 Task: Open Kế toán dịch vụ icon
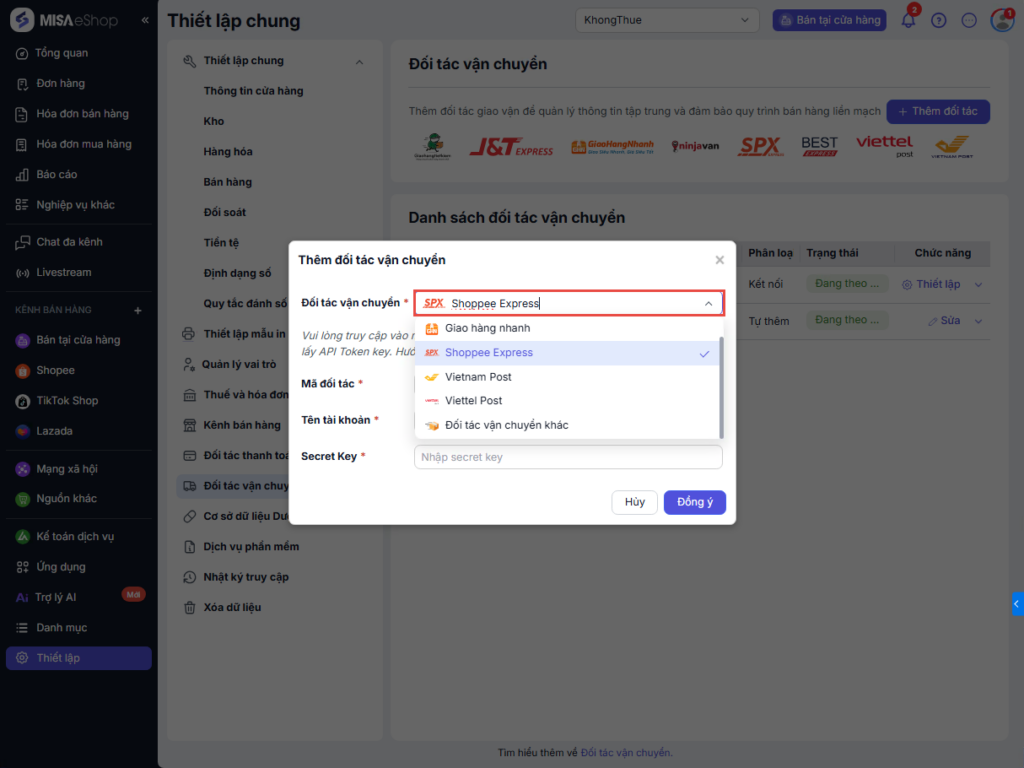[x=22, y=536]
